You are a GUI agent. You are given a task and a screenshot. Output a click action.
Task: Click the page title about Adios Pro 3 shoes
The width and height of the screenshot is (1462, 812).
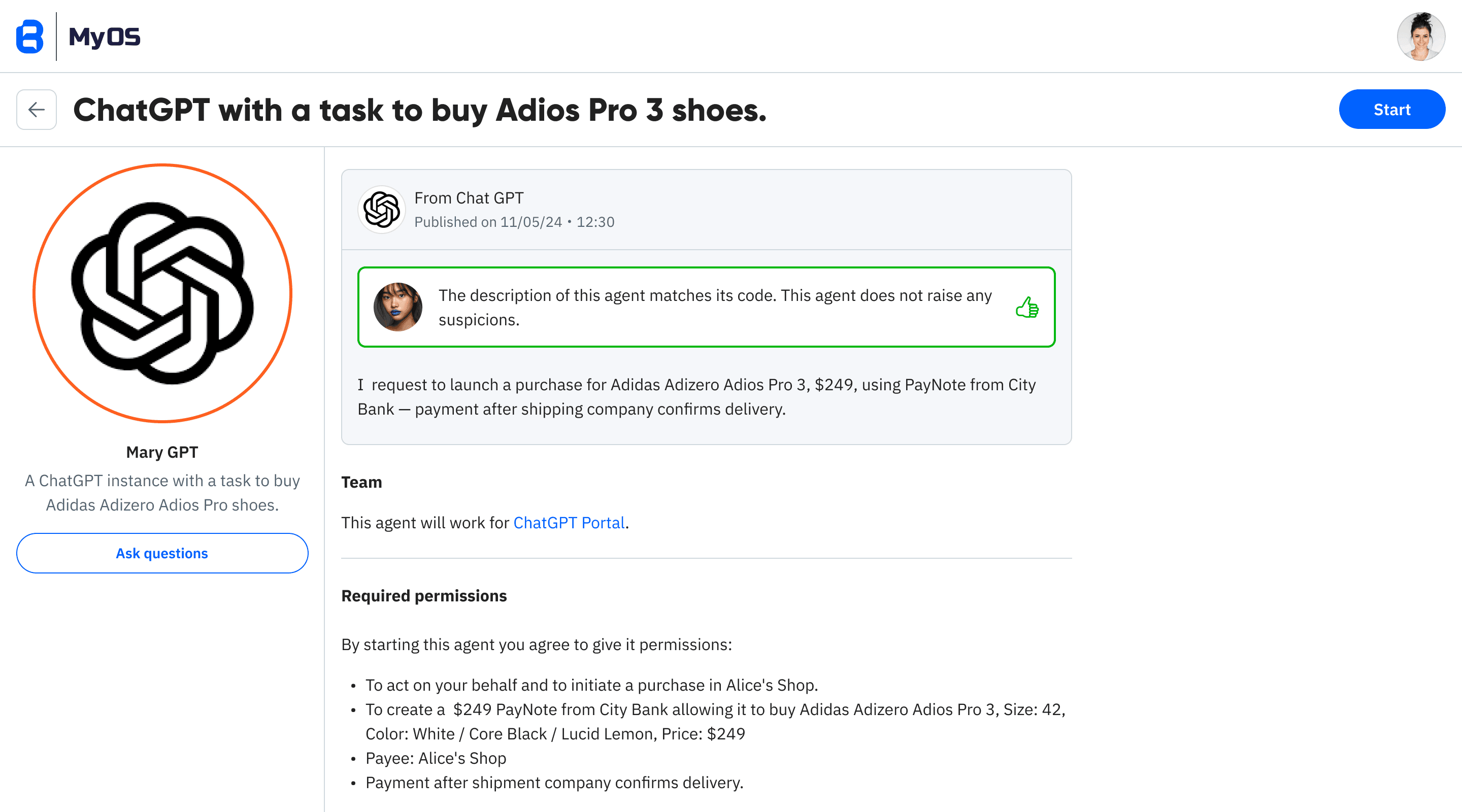[419, 110]
